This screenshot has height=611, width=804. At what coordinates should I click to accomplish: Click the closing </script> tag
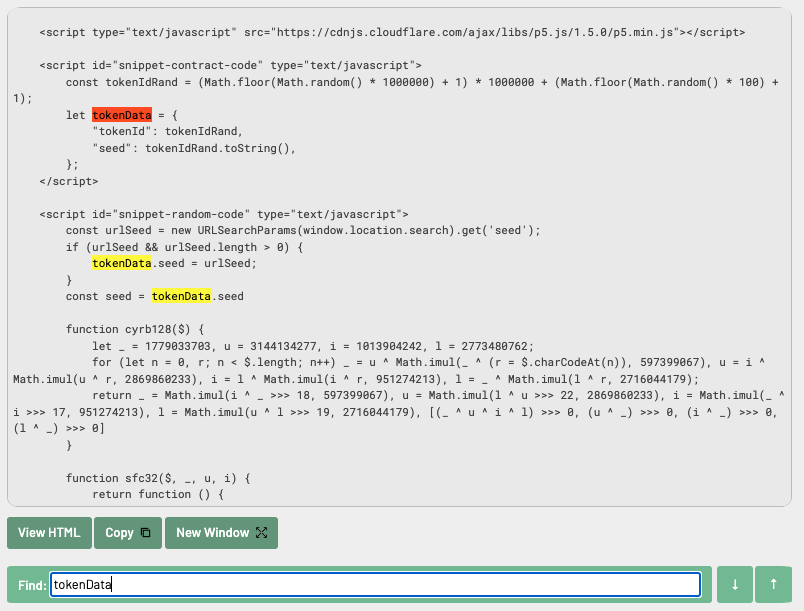69,181
